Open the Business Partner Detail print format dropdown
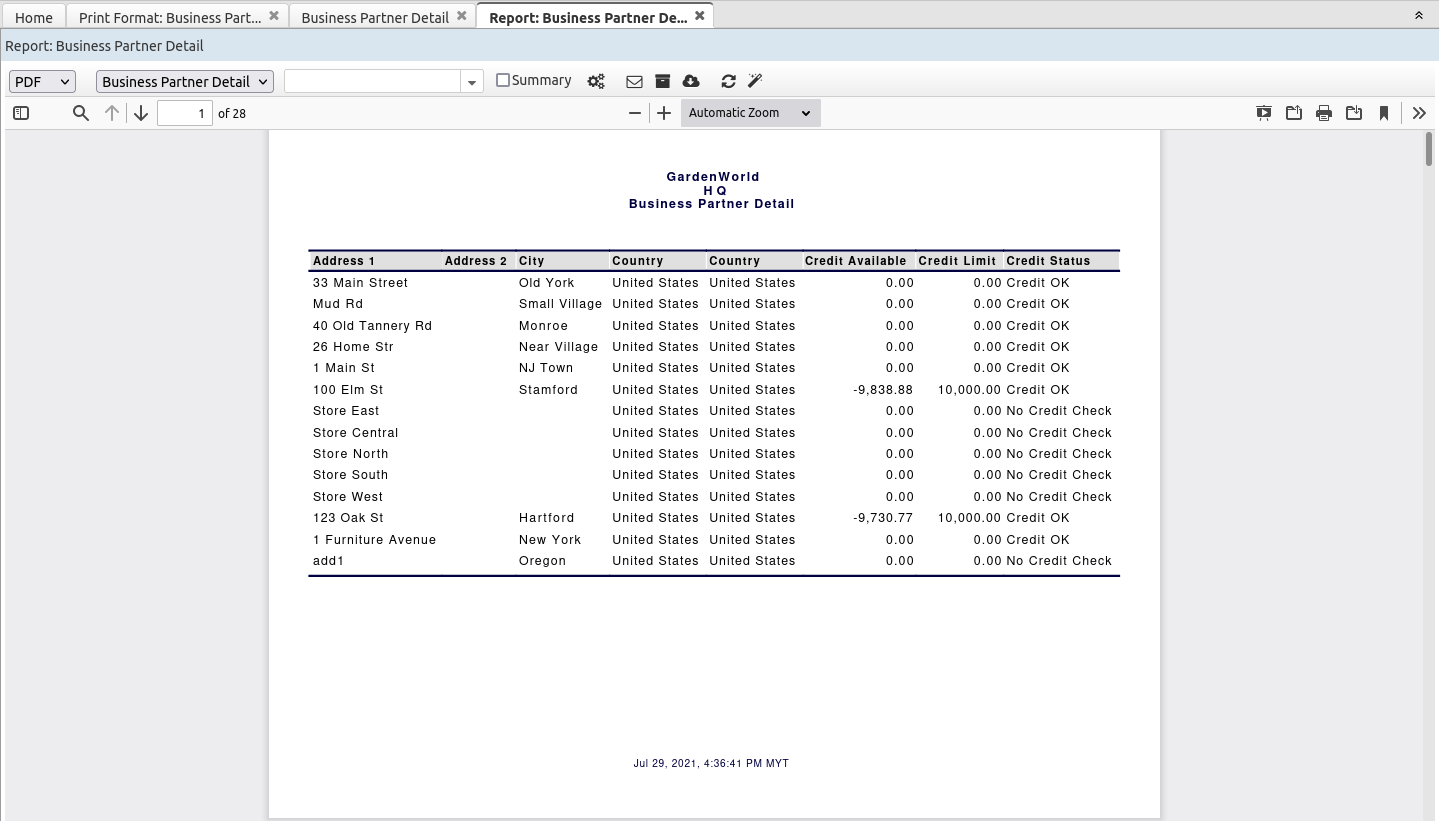Screen dimensions: 1439x821 (x=184, y=81)
